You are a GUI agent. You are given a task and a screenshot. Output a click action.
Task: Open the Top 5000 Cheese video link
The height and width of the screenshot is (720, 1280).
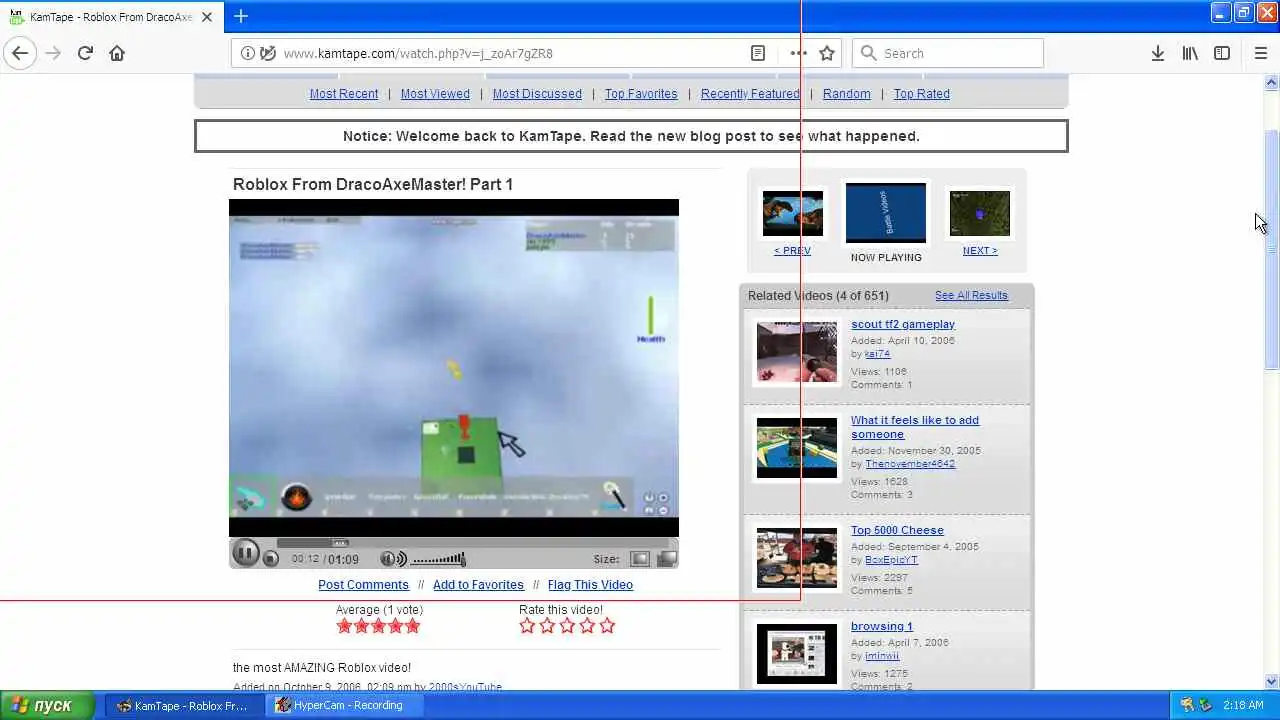click(897, 530)
